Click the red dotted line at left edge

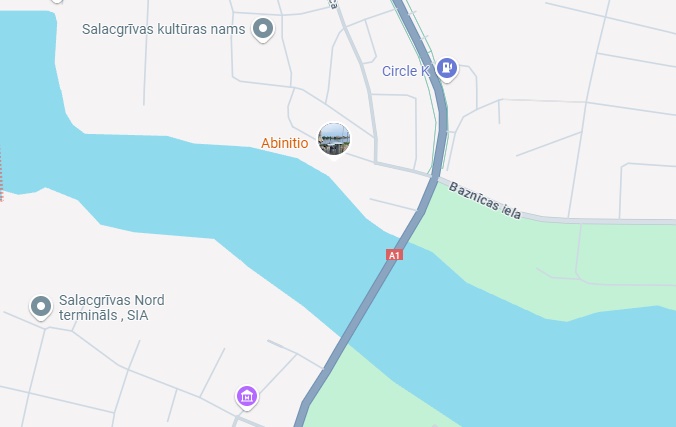tap(1, 173)
